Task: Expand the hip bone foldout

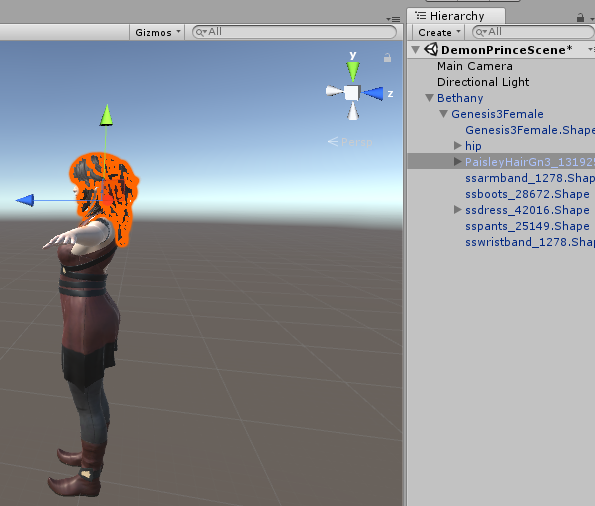Action: (x=458, y=146)
